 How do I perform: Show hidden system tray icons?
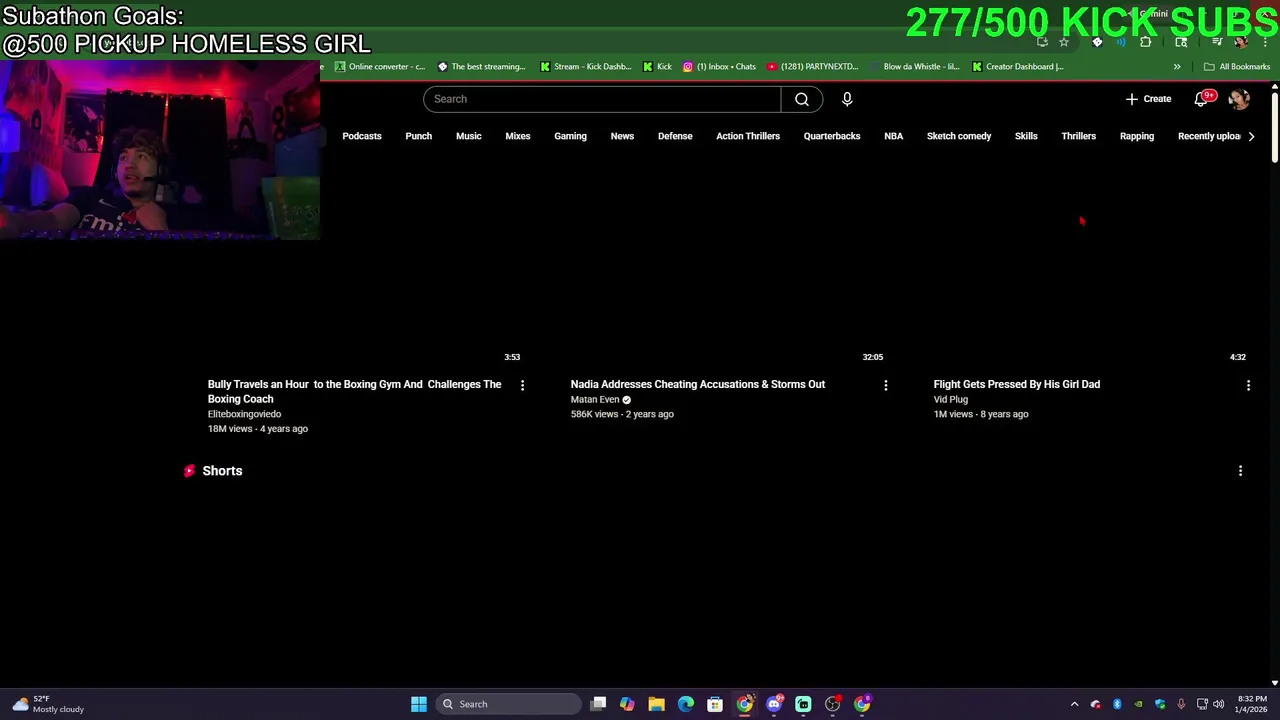coord(1074,704)
